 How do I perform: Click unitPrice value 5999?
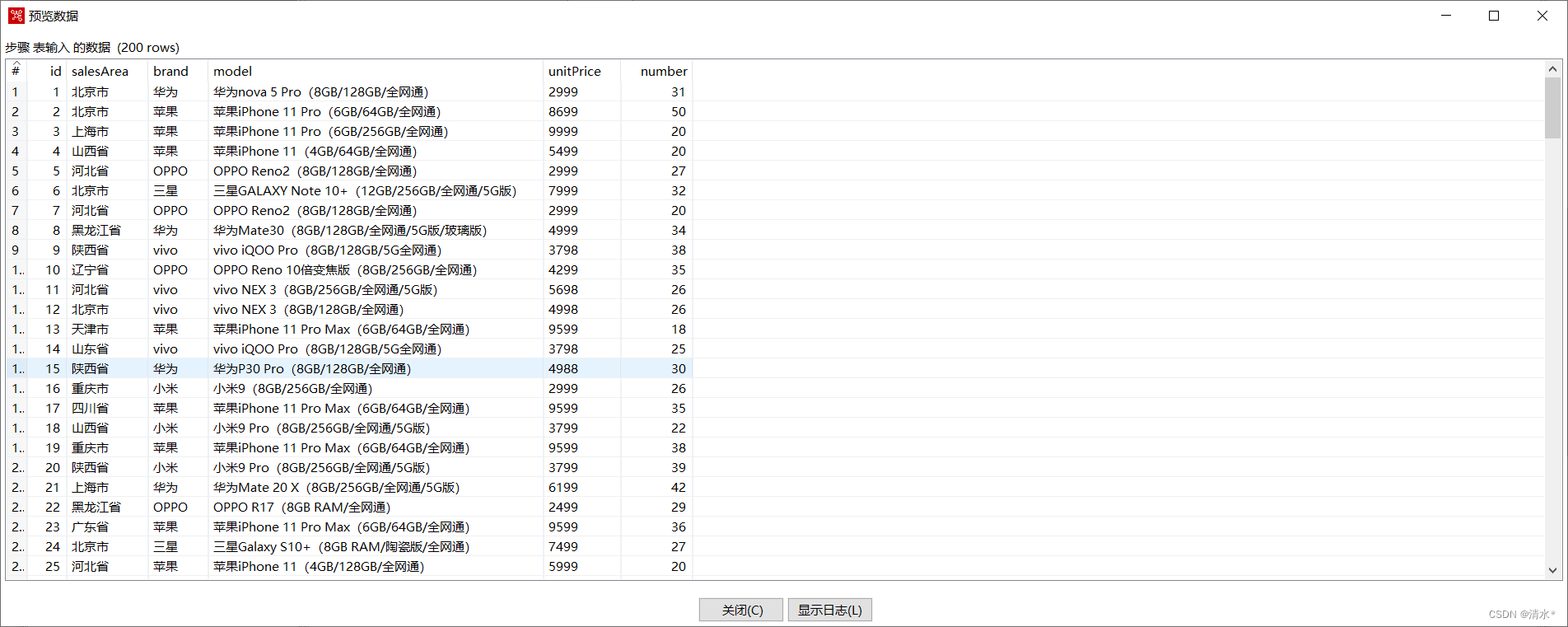563,566
